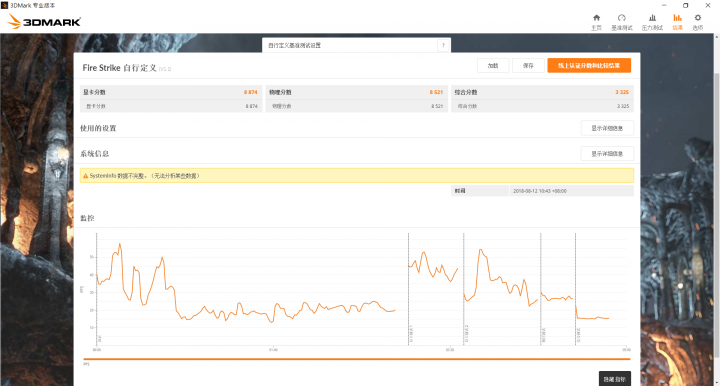Click the 加载 load button

493,66
